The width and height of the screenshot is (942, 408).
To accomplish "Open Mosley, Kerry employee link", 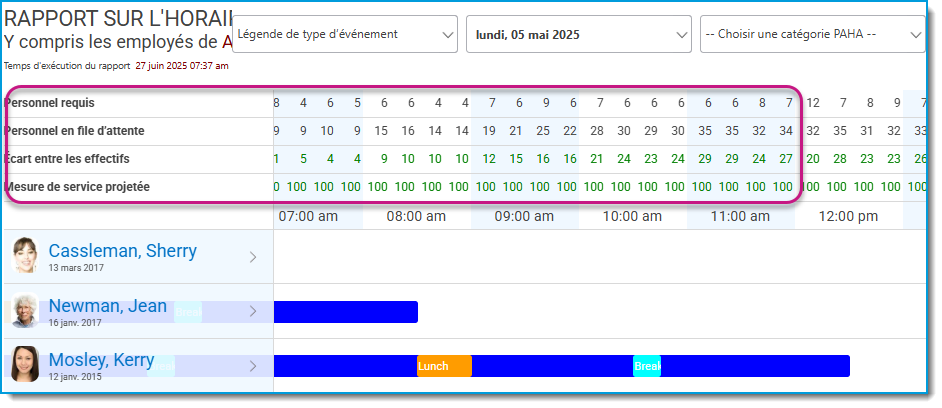I will [102, 360].
